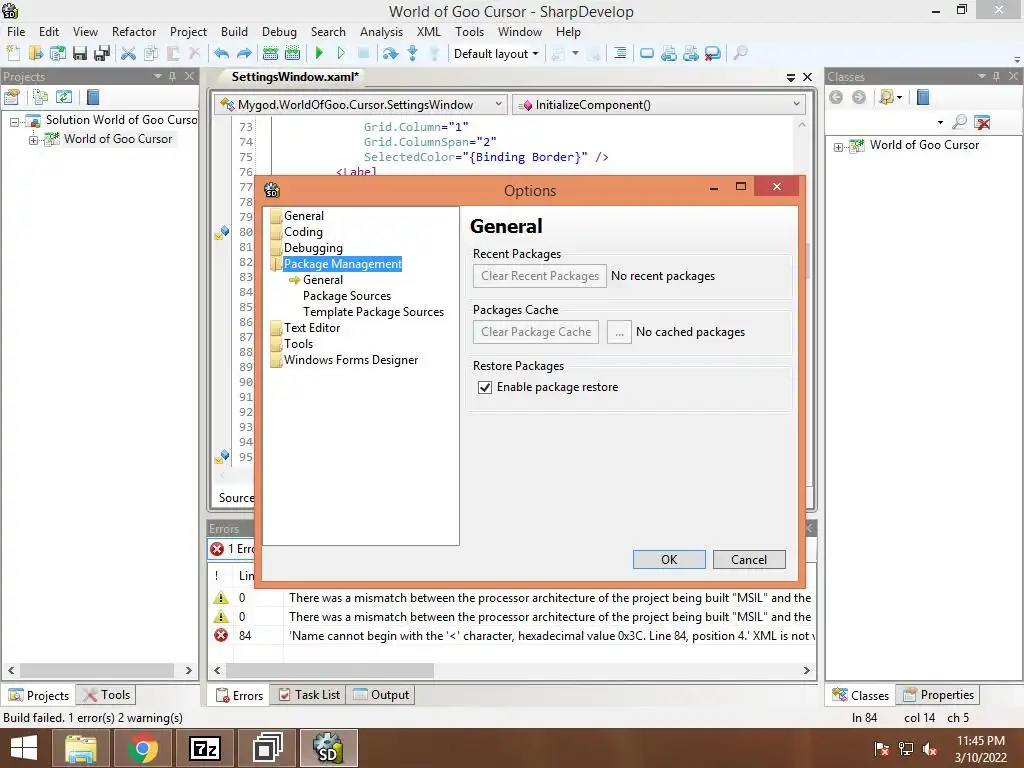Click the Clear Bookmarks icon with red X
The width and height of the screenshot is (1024, 768).
[x=713, y=54]
